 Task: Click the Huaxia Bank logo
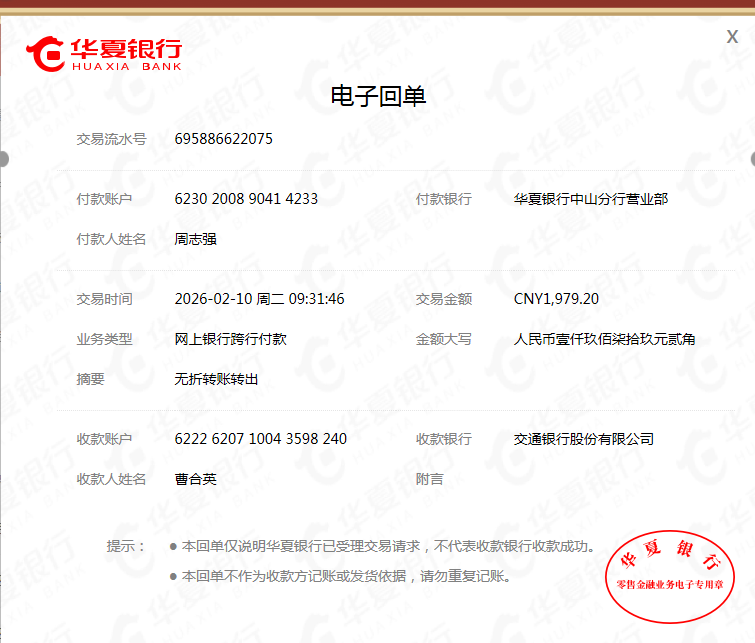click(x=105, y=53)
